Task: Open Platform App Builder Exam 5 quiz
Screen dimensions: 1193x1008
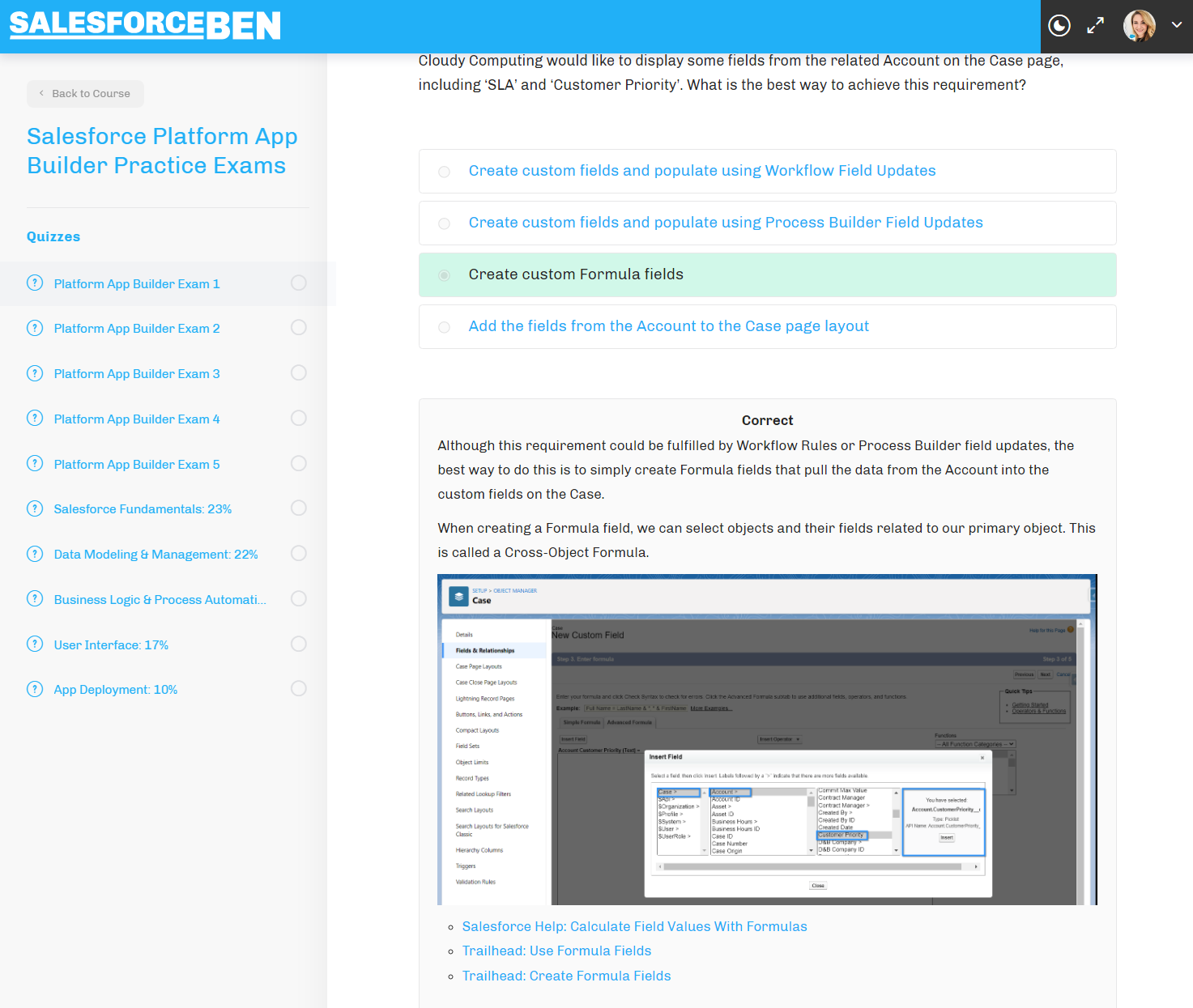Action: (x=137, y=465)
